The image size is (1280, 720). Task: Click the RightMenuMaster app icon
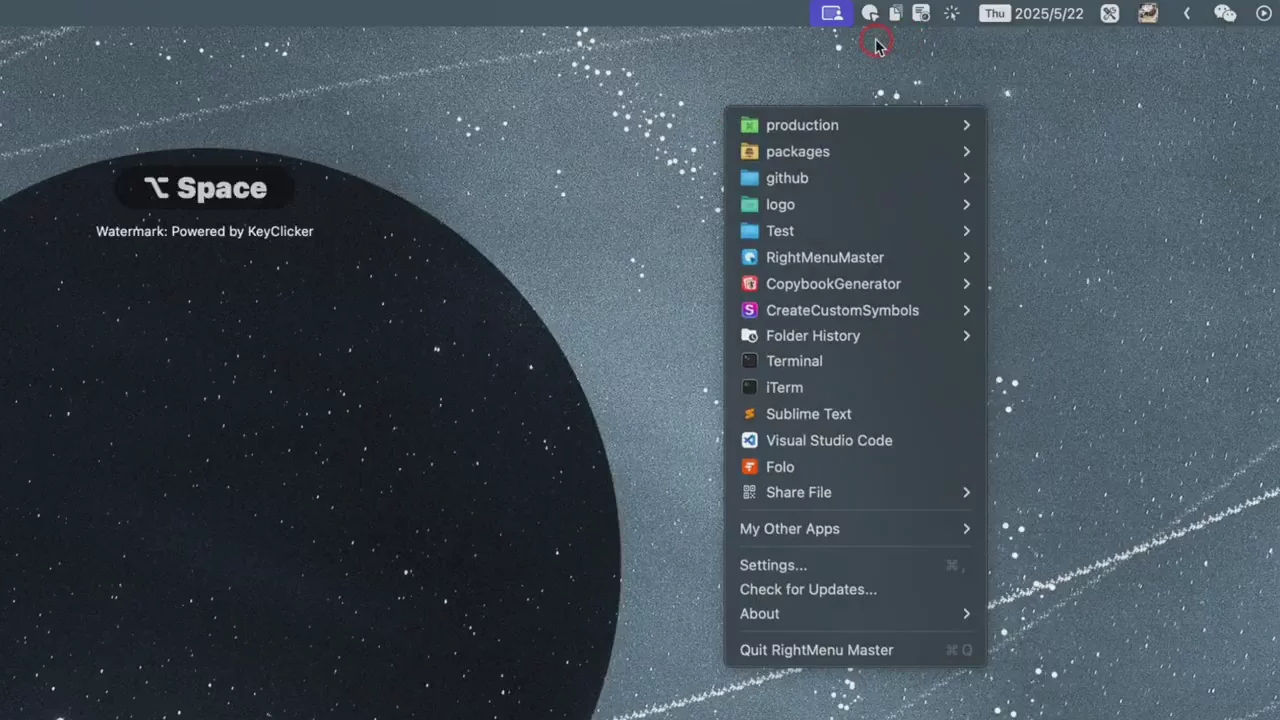(x=749, y=257)
